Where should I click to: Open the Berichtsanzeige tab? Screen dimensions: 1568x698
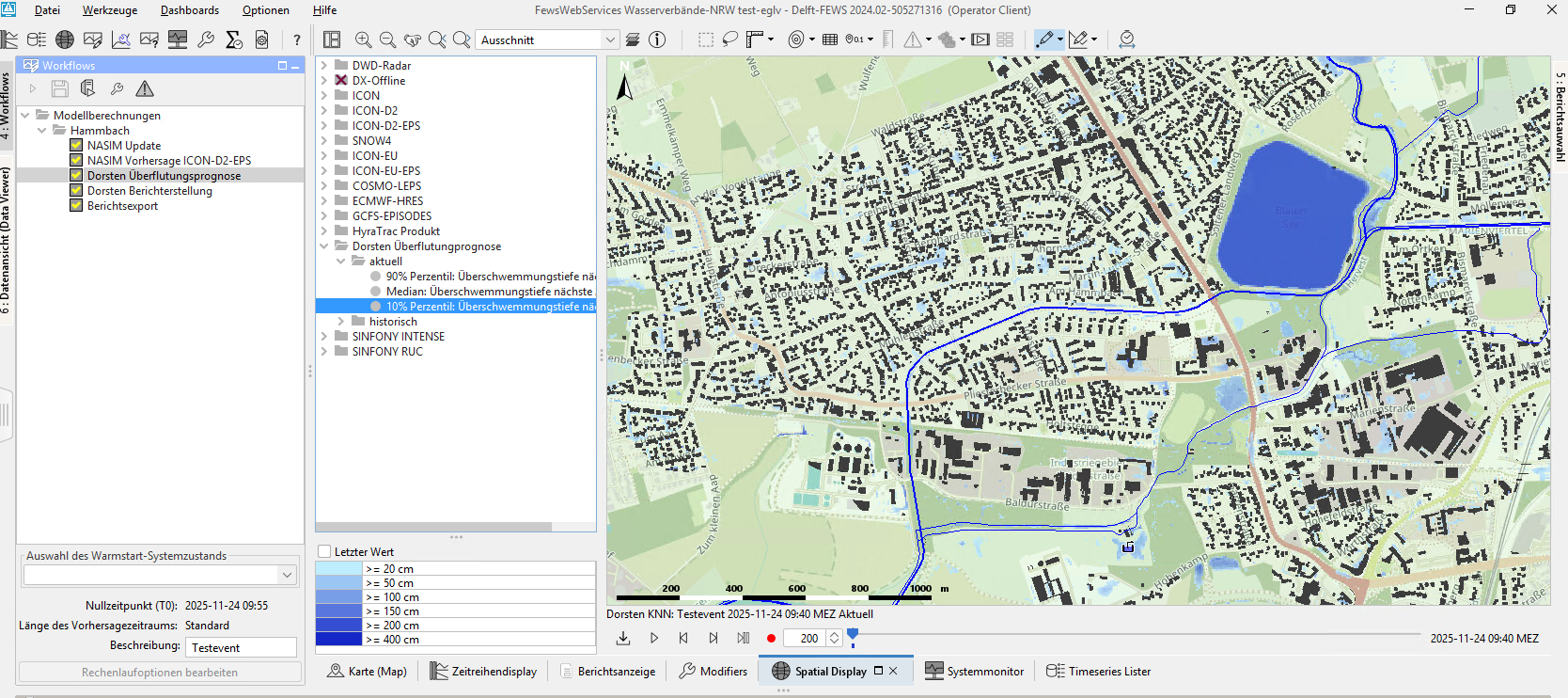tap(607, 671)
